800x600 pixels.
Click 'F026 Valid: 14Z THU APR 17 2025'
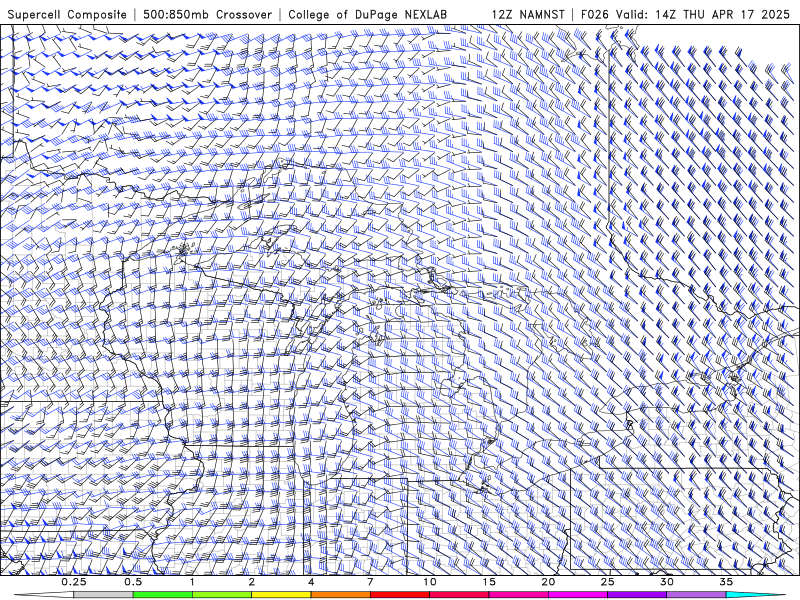(x=685, y=14)
